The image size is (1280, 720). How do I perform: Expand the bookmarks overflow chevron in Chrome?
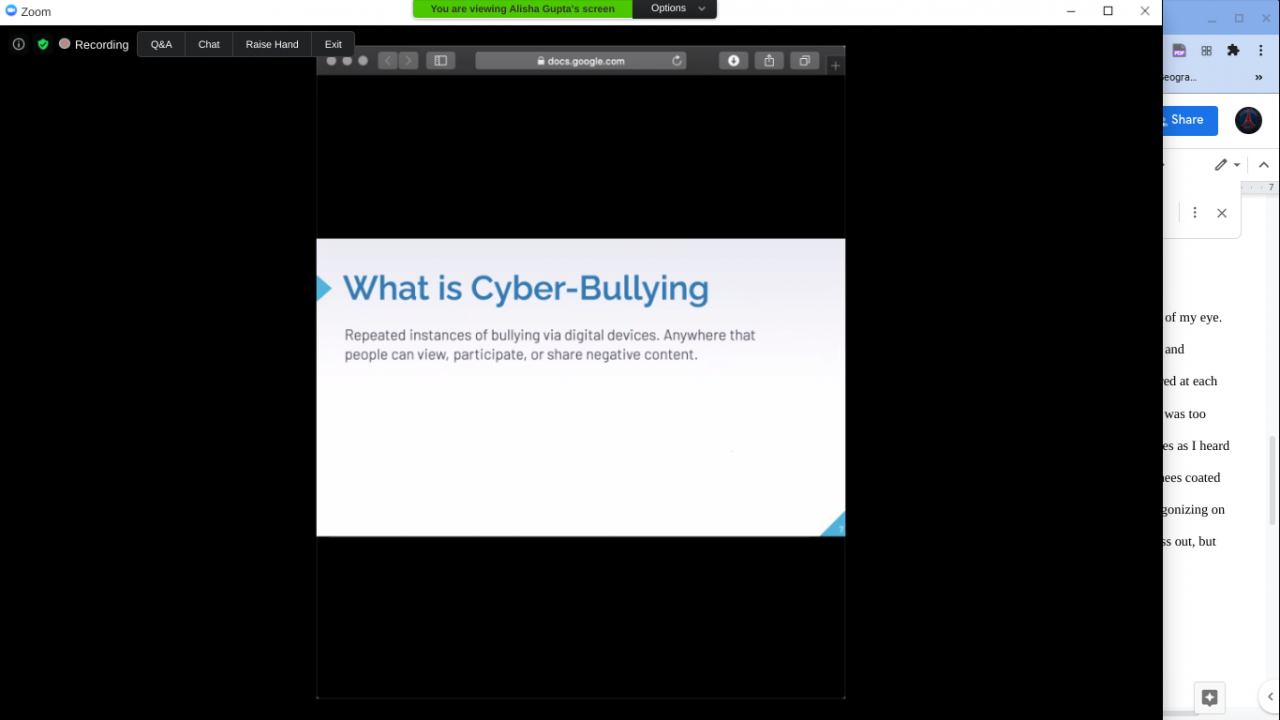[x=1259, y=77]
